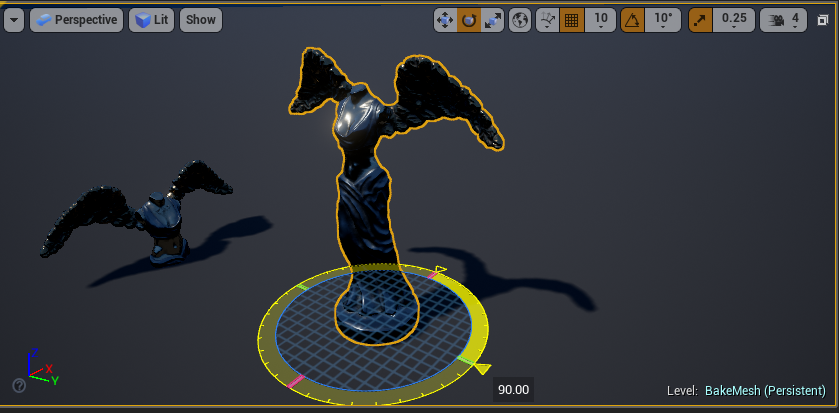Viewport: 839px width, 413px height.
Task: Open the Show flags menu
Action: [x=201, y=20]
